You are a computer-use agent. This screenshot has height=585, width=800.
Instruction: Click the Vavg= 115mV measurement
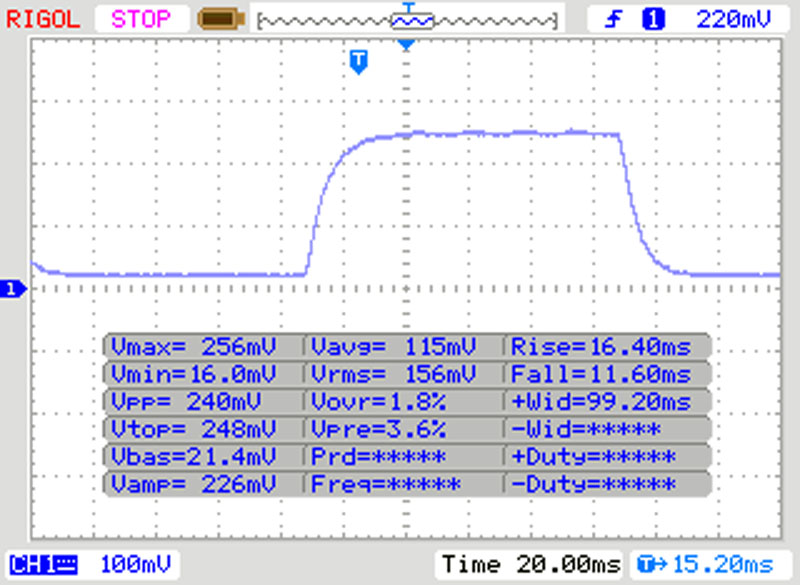(x=394, y=347)
